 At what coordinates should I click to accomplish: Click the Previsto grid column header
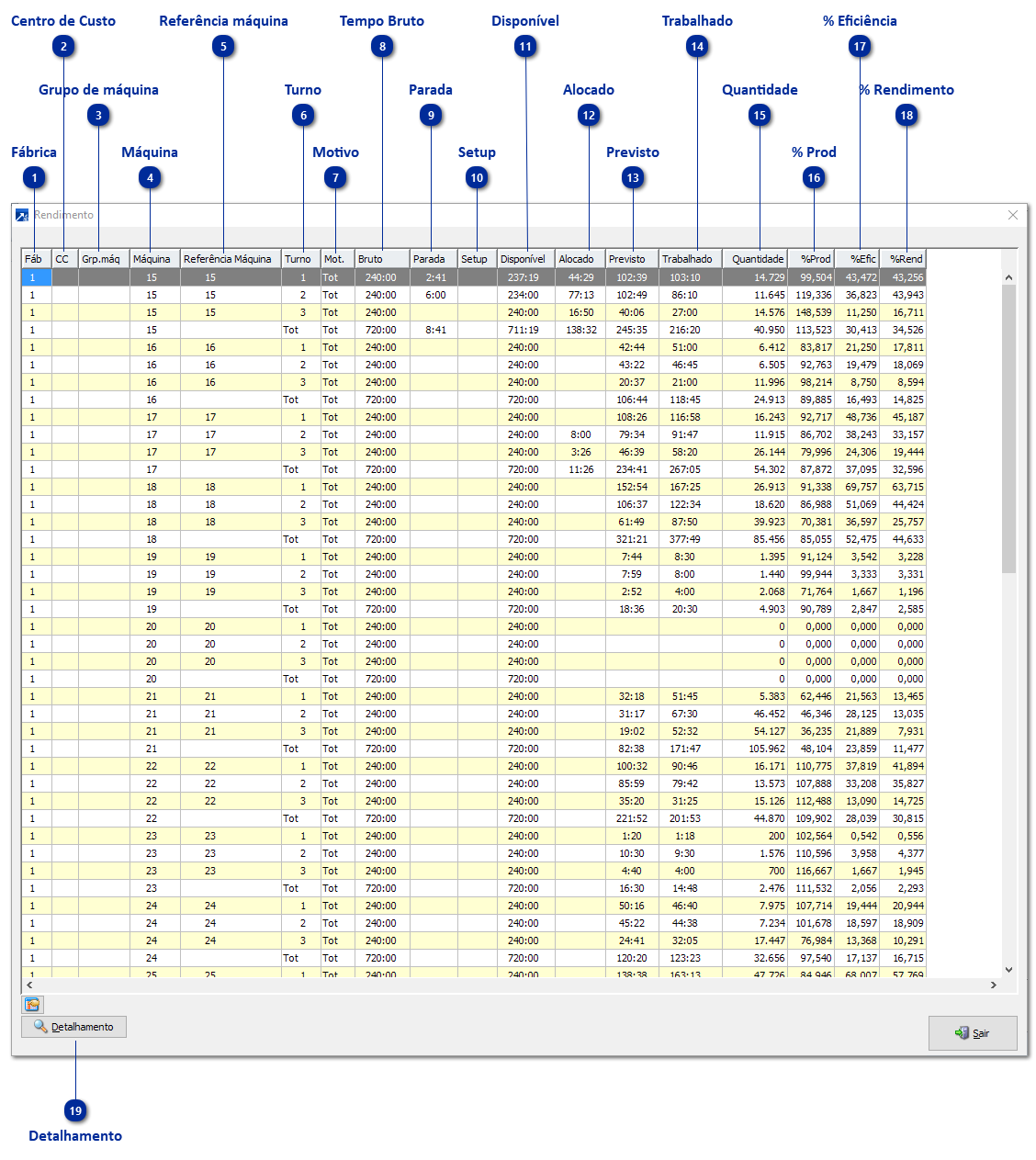(x=632, y=259)
